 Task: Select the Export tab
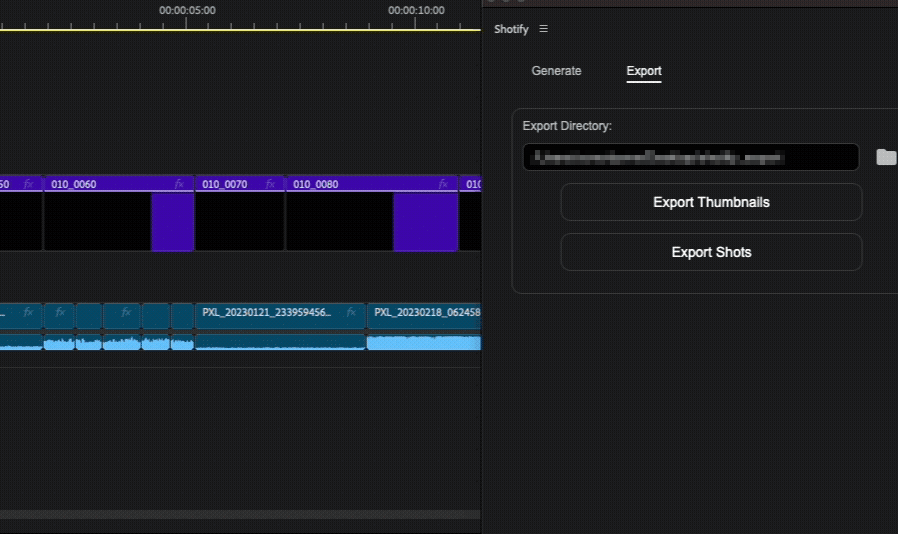[644, 70]
